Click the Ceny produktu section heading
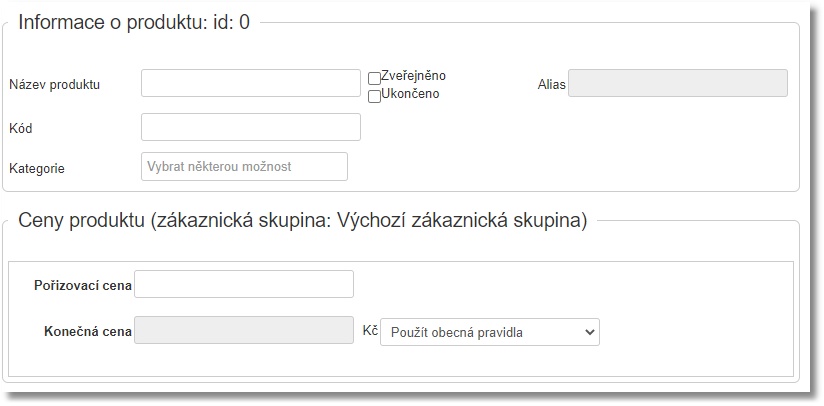Viewport: 824px width, 406px height. coord(302,221)
